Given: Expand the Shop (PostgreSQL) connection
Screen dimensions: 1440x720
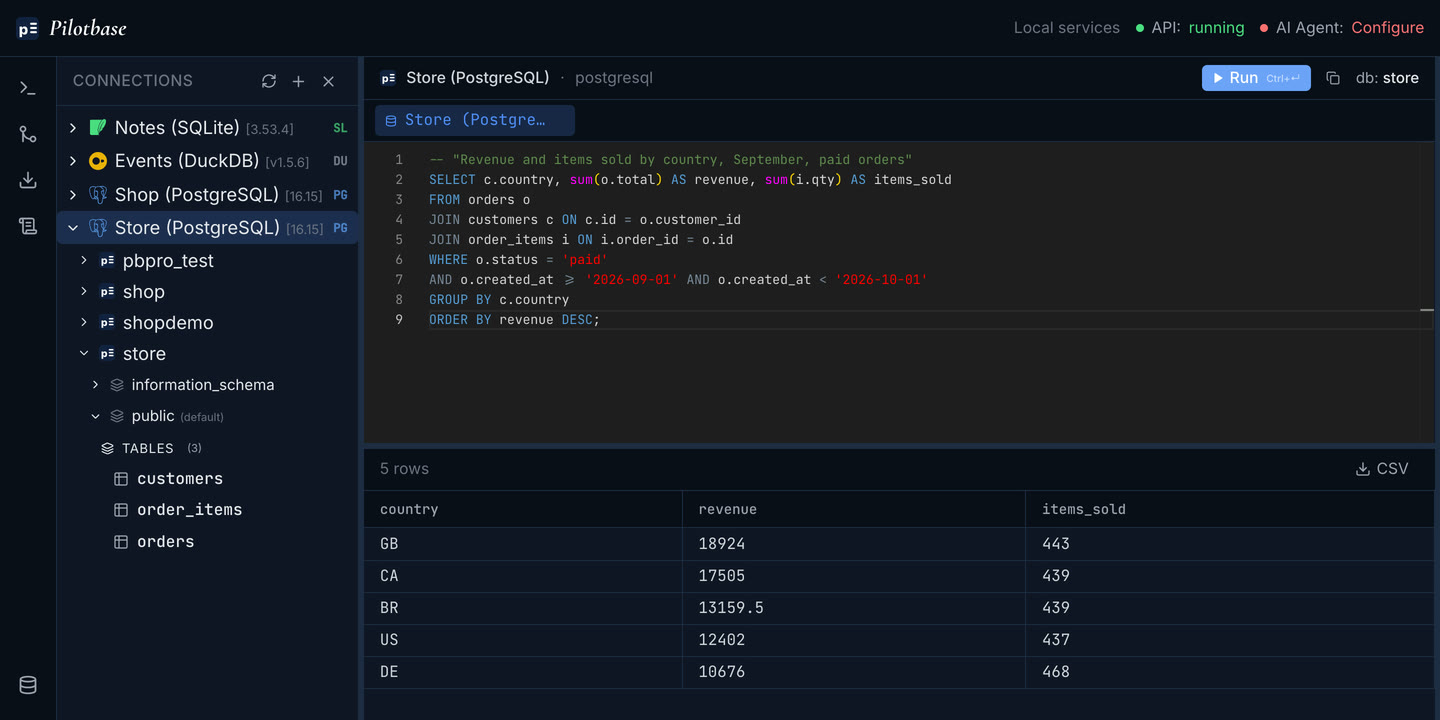Looking at the screenshot, I should coord(73,194).
